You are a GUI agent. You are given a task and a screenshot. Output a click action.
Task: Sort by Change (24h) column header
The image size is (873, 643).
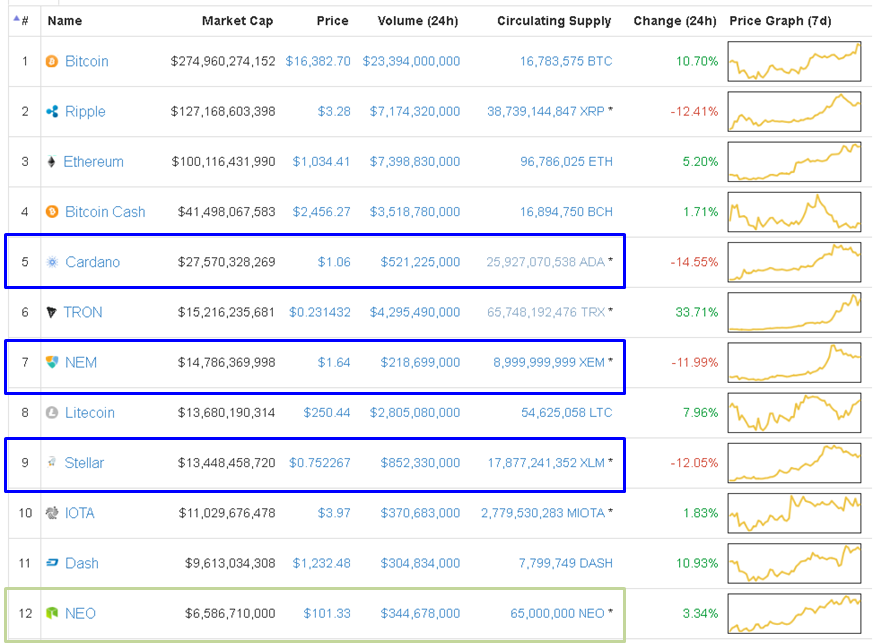(675, 20)
